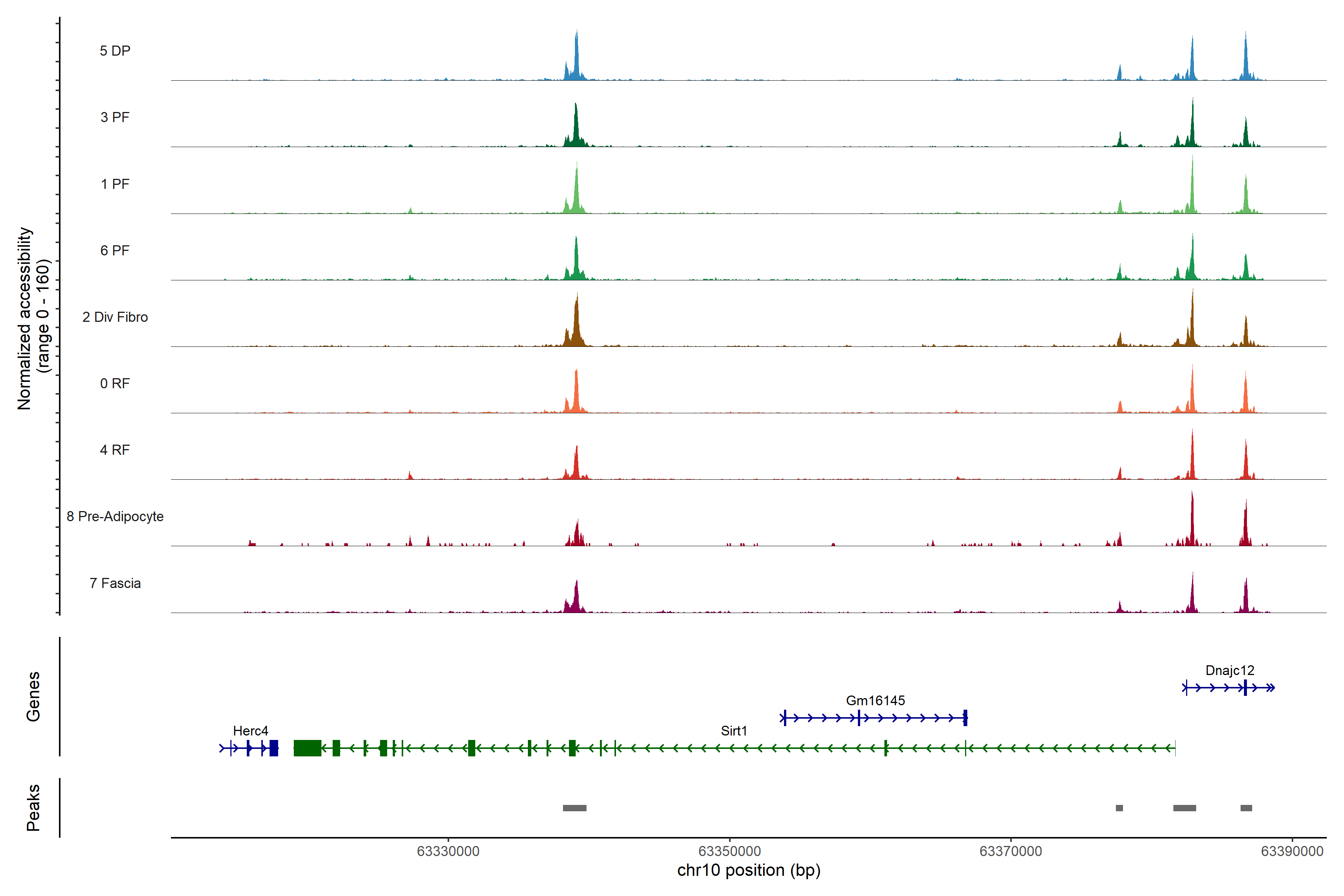Click the chr10 position axis title
1344x896 pixels.
[x=749, y=870]
